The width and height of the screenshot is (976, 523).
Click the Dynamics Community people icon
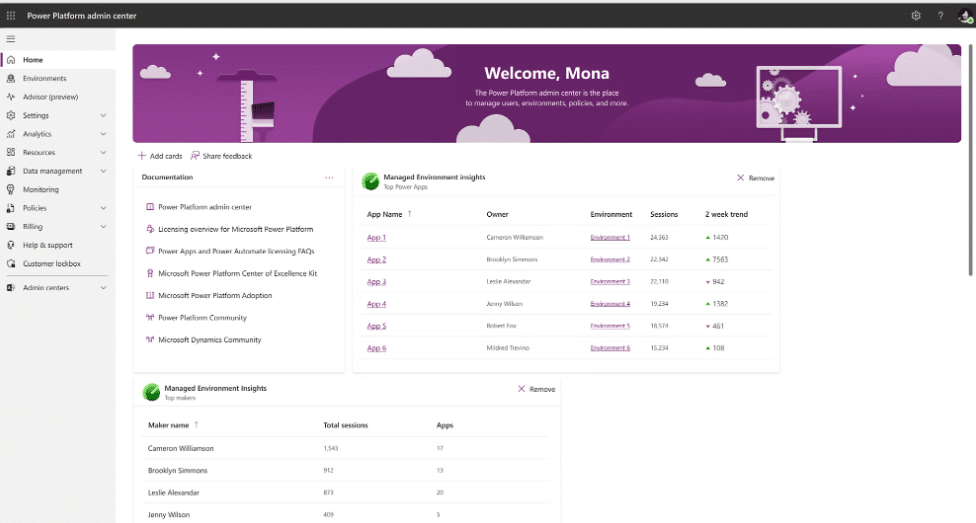point(150,339)
